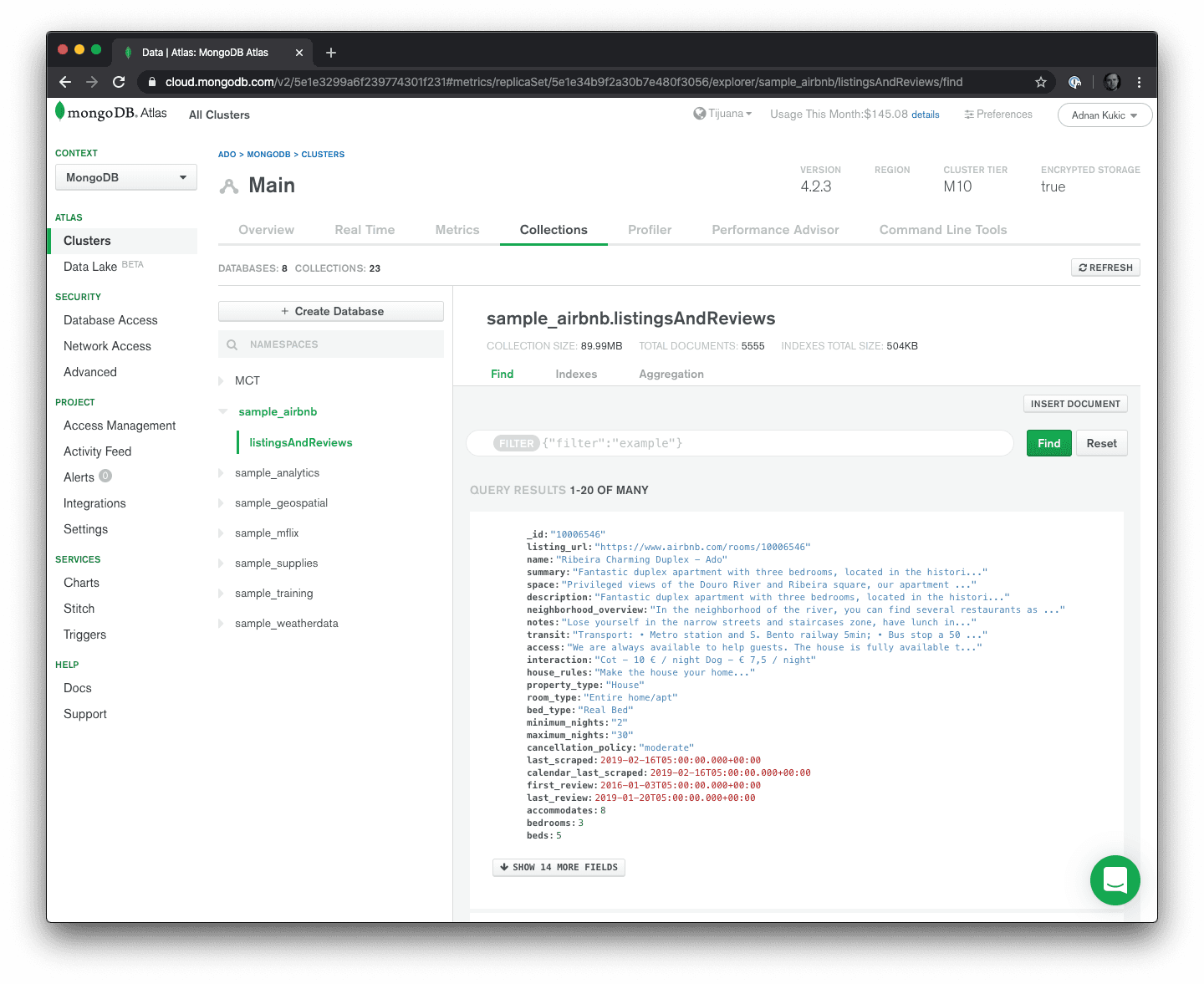Bookmark this page with the star icon
Screen dimensions: 1204x984
(1041, 82)
